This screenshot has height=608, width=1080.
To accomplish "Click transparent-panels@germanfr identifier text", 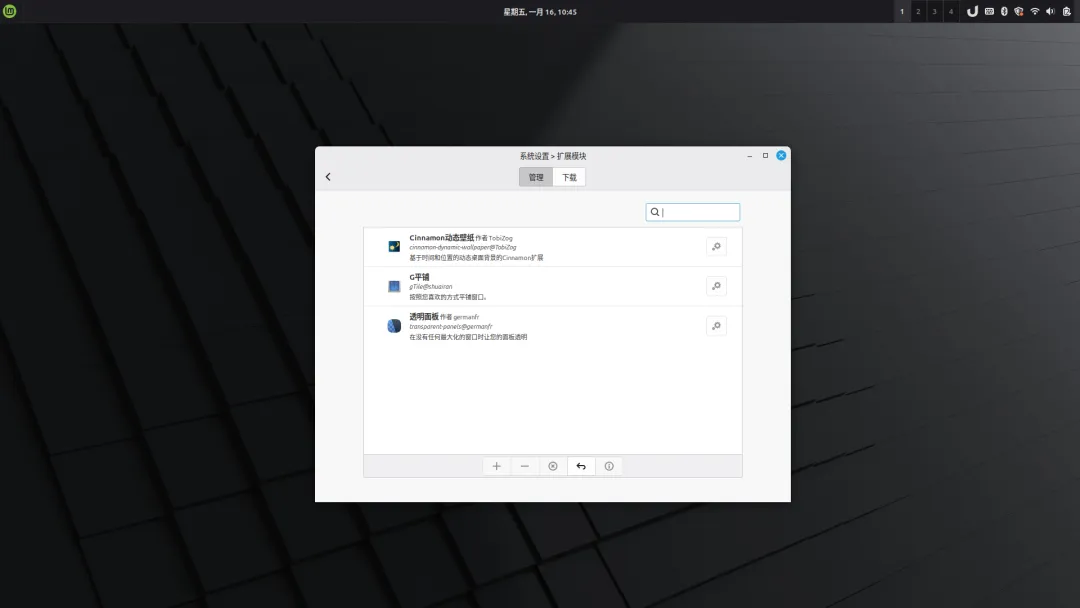I will pyautogui.click(x=450, y=326).
